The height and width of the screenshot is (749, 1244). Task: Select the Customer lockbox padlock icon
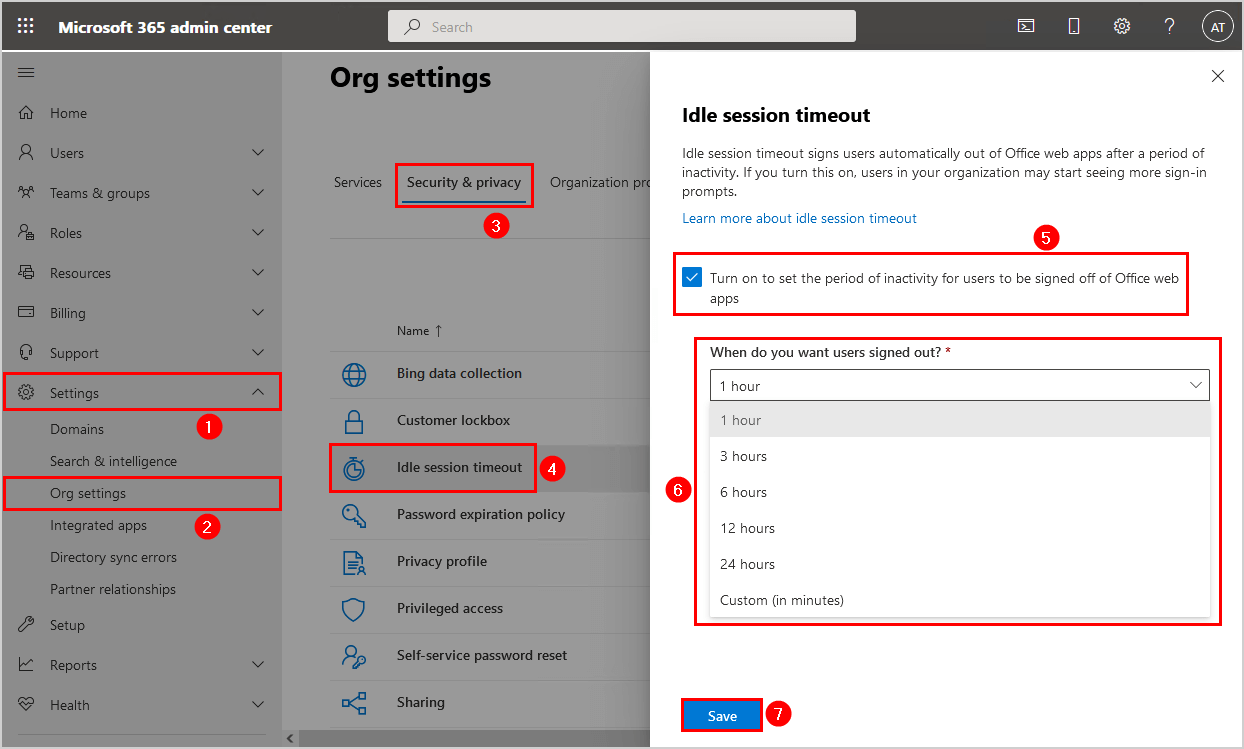click(354, 421)
